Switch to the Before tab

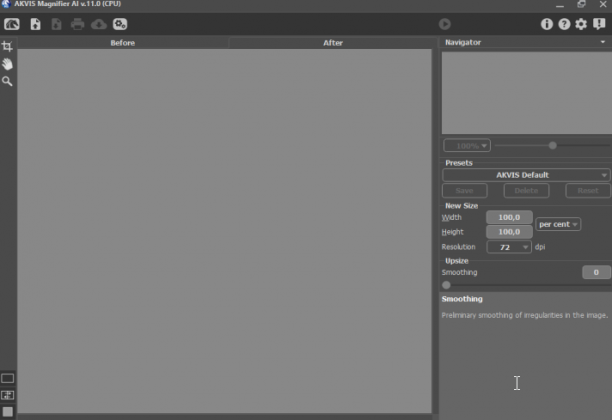[123, 43]
